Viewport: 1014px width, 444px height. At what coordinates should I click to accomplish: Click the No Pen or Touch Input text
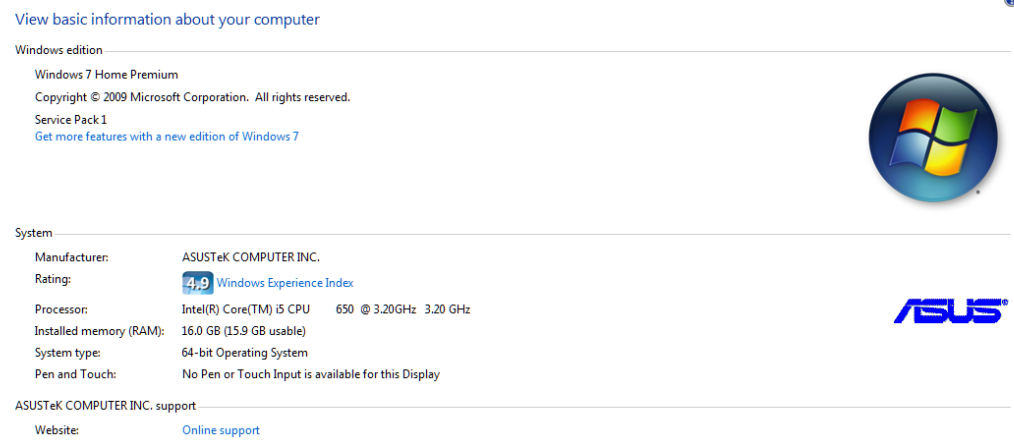click(310, 374)
